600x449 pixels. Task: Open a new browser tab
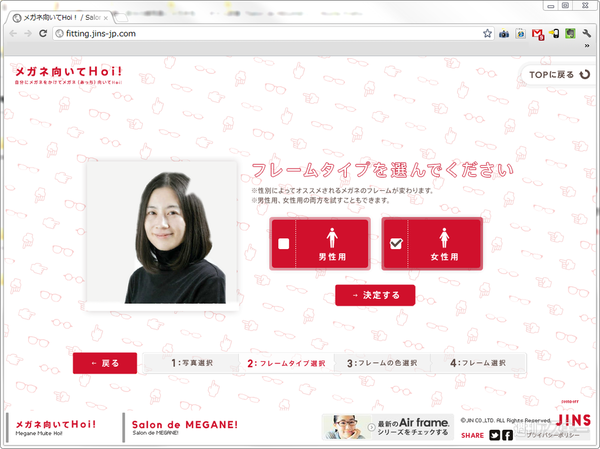click(122, 18)
